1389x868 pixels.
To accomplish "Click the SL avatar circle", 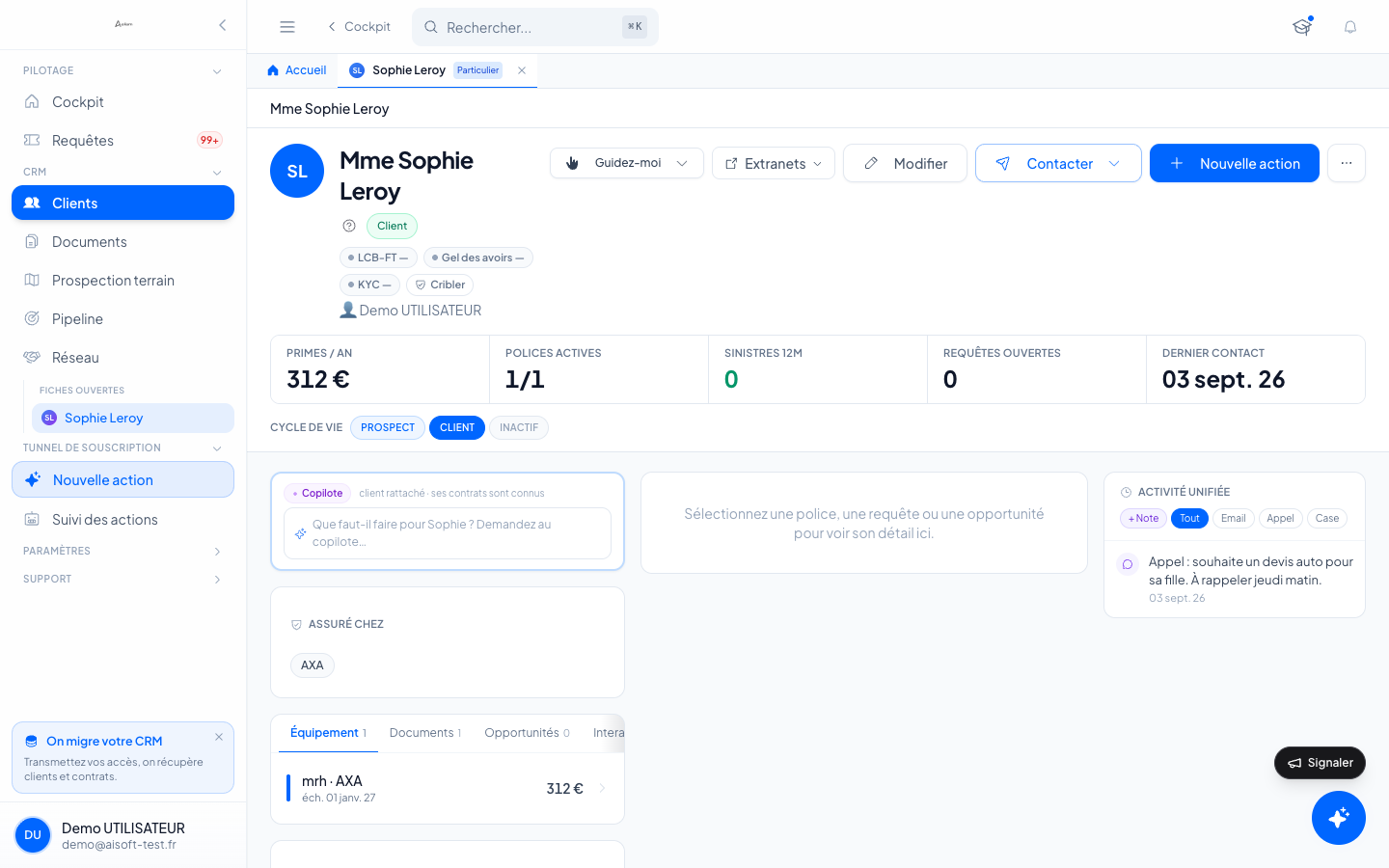I will click(x=297, y=171).
